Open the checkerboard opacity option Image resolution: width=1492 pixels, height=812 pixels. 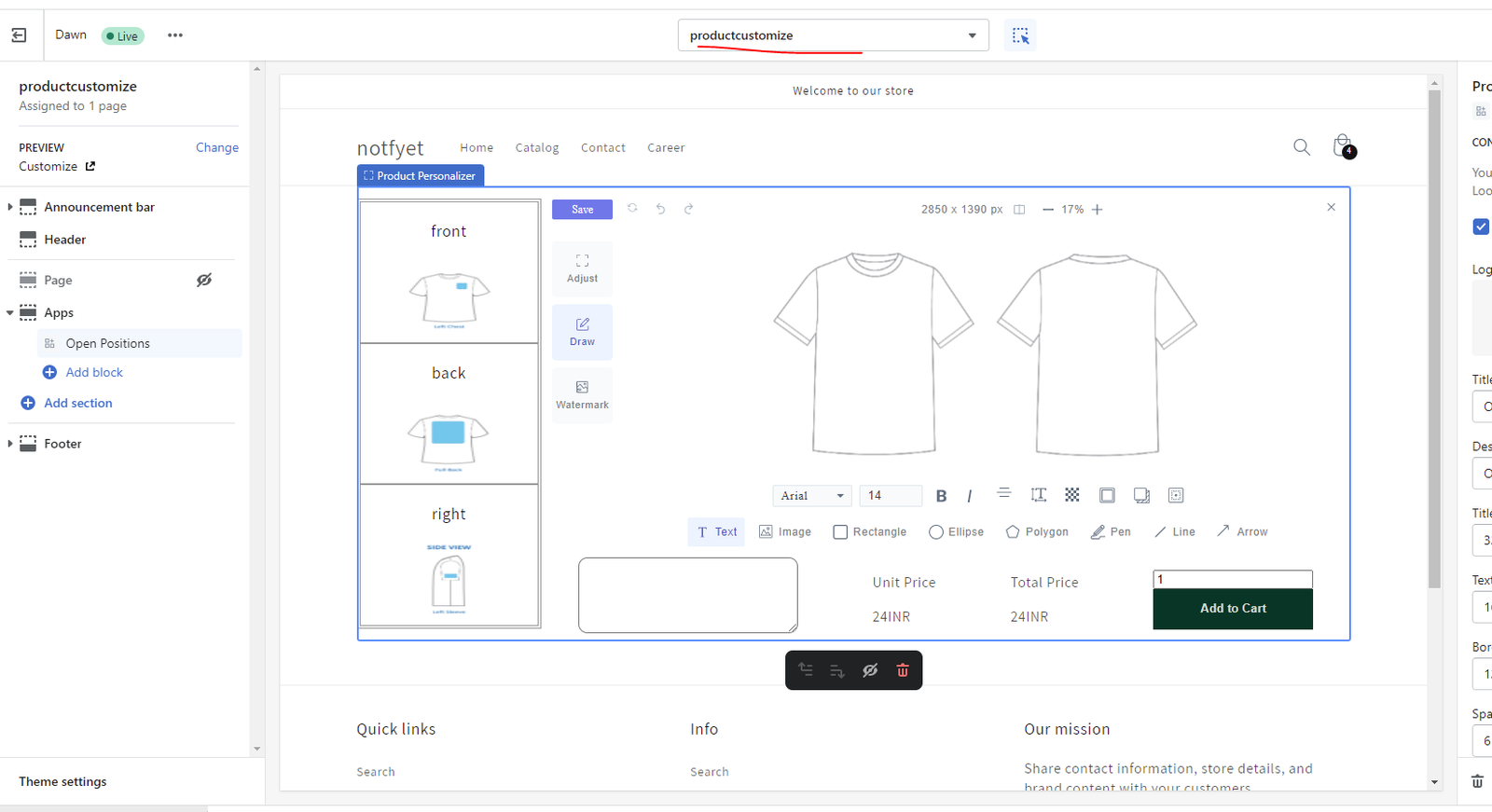[x=1072, y=495]
